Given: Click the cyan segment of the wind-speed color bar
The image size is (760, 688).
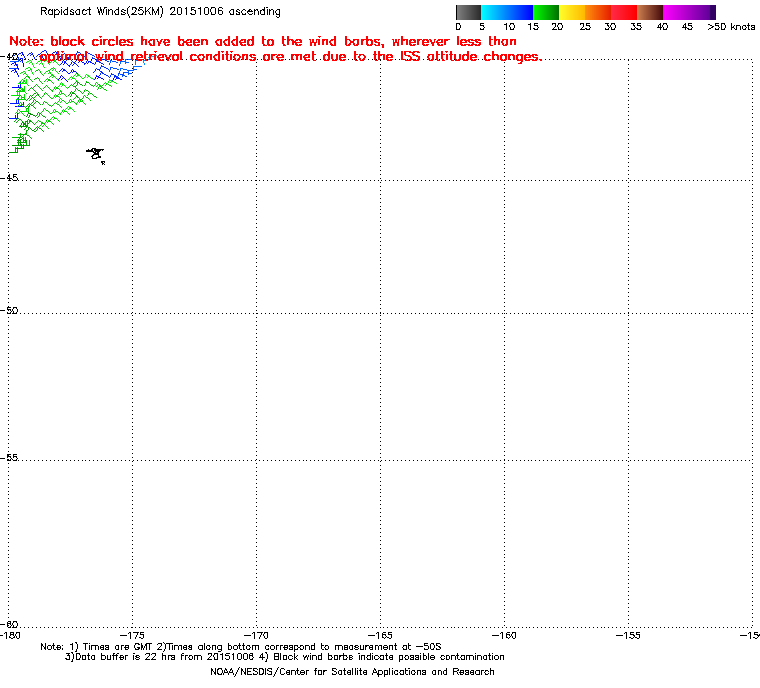Looking at the screenshot, I should click(x=493, y=12).
